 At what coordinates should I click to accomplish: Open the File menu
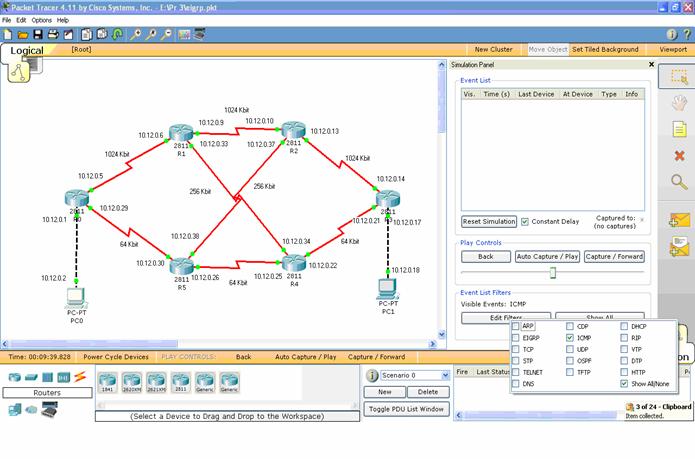[x=7, y=20]
